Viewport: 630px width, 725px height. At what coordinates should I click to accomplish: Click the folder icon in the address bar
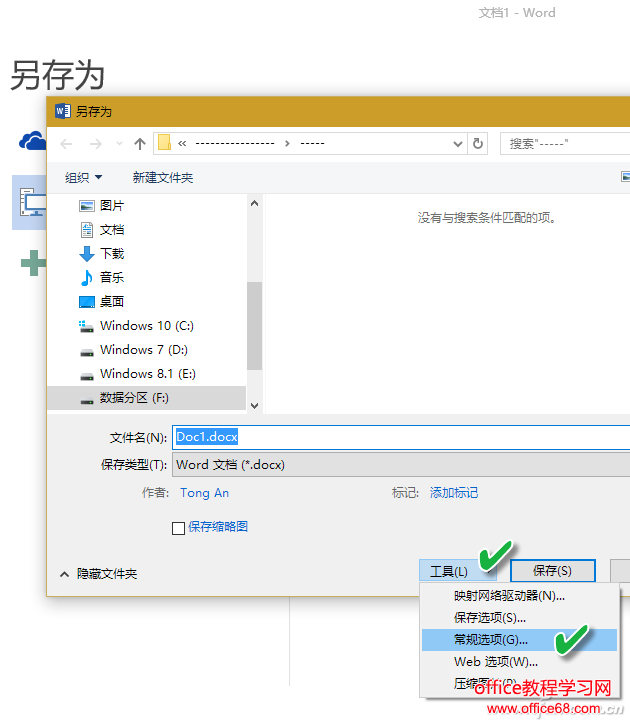165,143
